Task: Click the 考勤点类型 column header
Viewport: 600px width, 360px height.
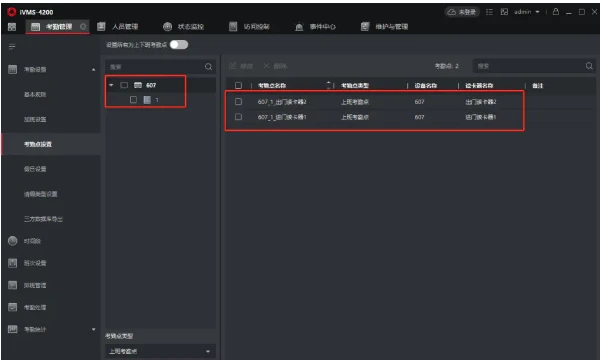Action: coord(355,86)
